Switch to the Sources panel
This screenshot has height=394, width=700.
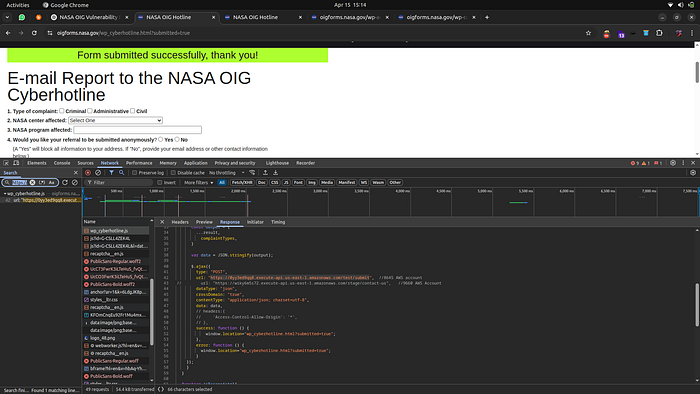(x=85, y=163)
